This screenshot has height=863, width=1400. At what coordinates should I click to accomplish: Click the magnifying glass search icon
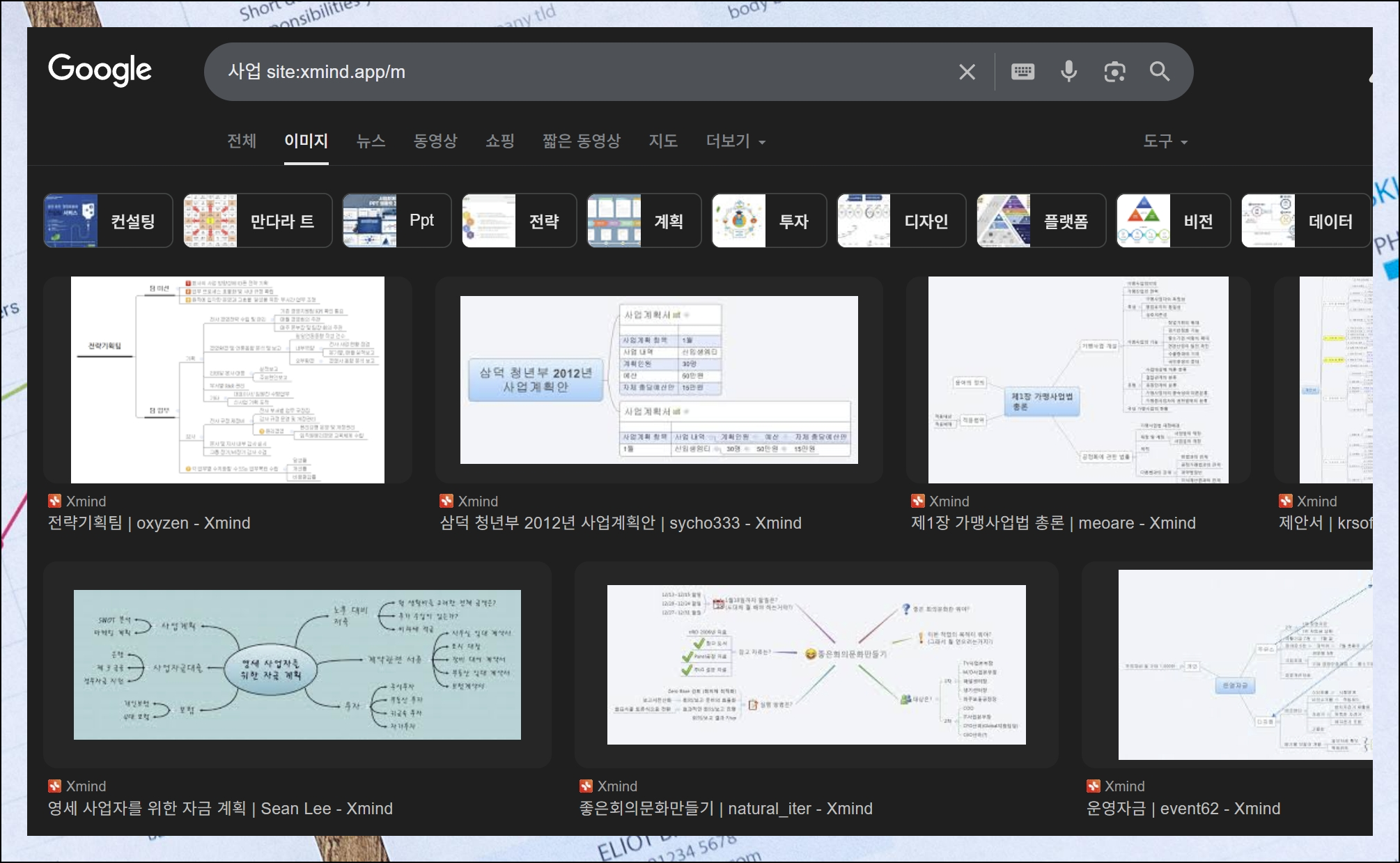pos(1160,72)
